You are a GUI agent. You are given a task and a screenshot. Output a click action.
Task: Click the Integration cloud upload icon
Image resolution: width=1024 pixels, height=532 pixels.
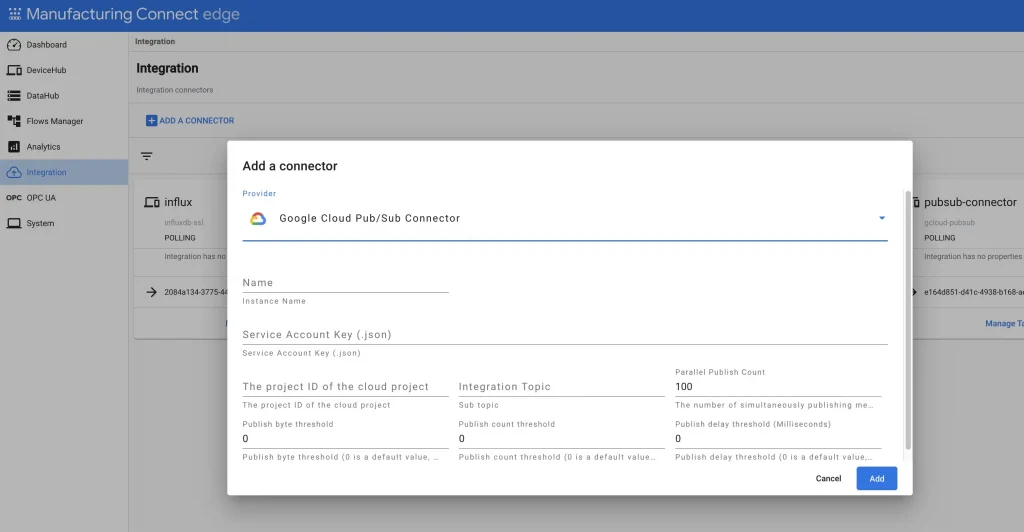click(x=14, y=172)
